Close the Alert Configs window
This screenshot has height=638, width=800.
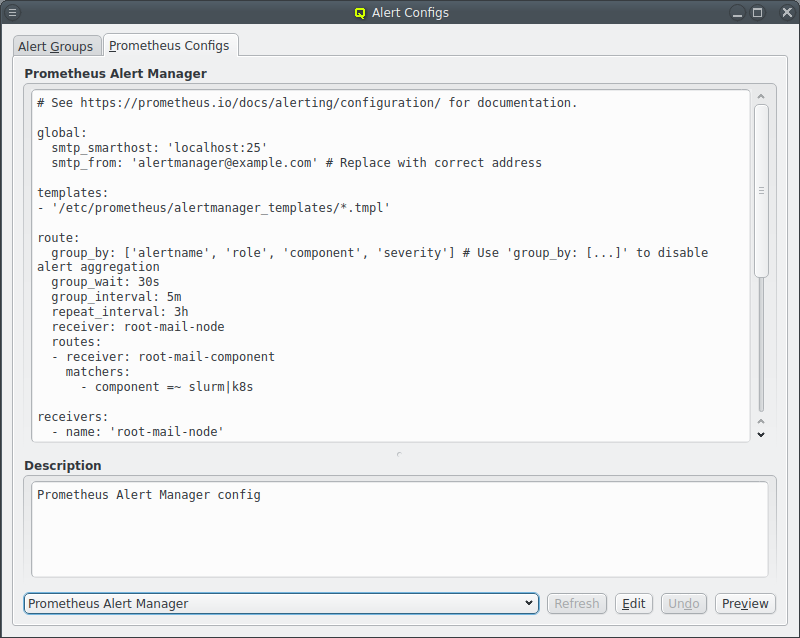click(x=787, y=13)
